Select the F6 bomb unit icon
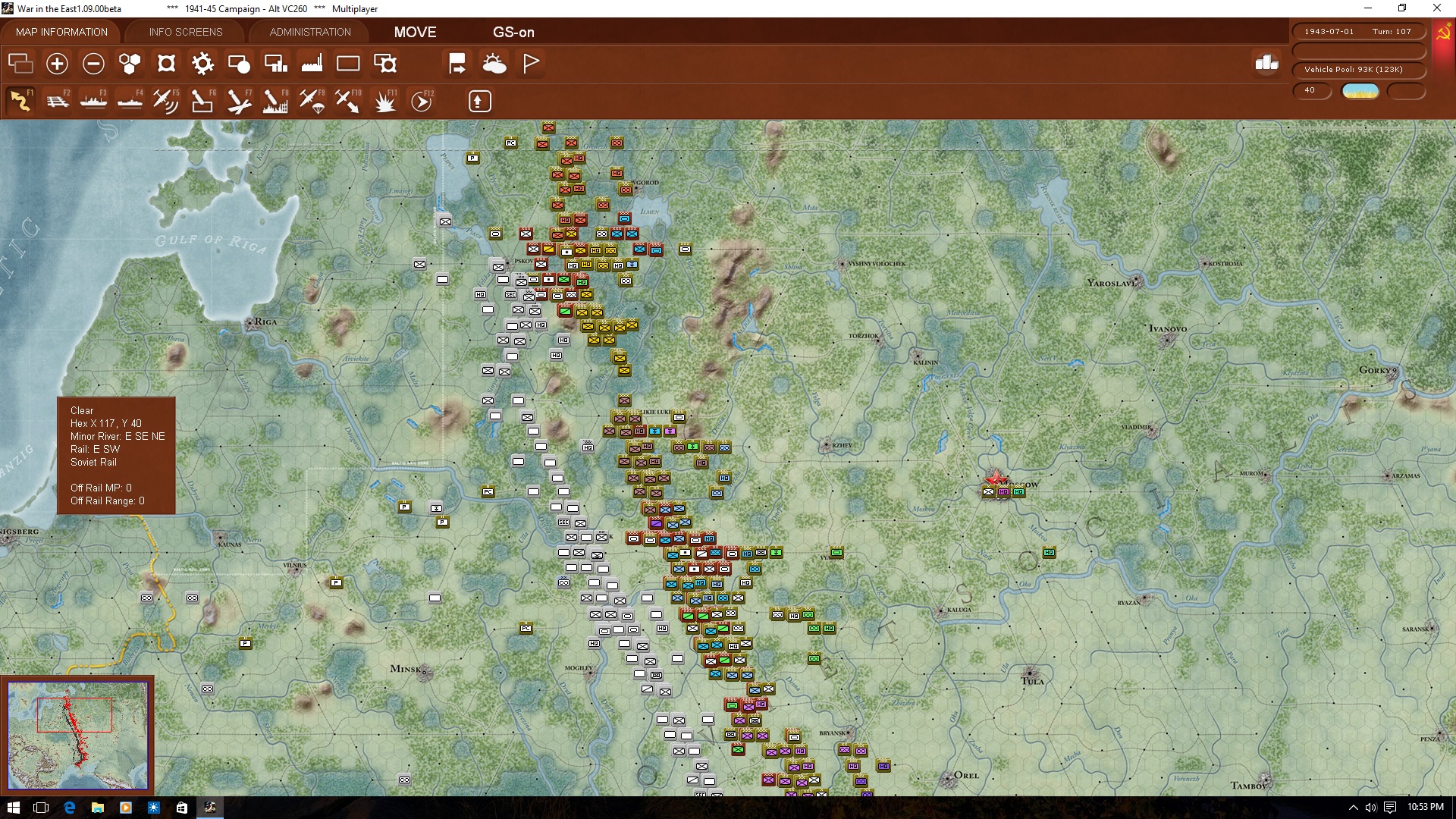The image size is (1456, 819). [202, 101]
